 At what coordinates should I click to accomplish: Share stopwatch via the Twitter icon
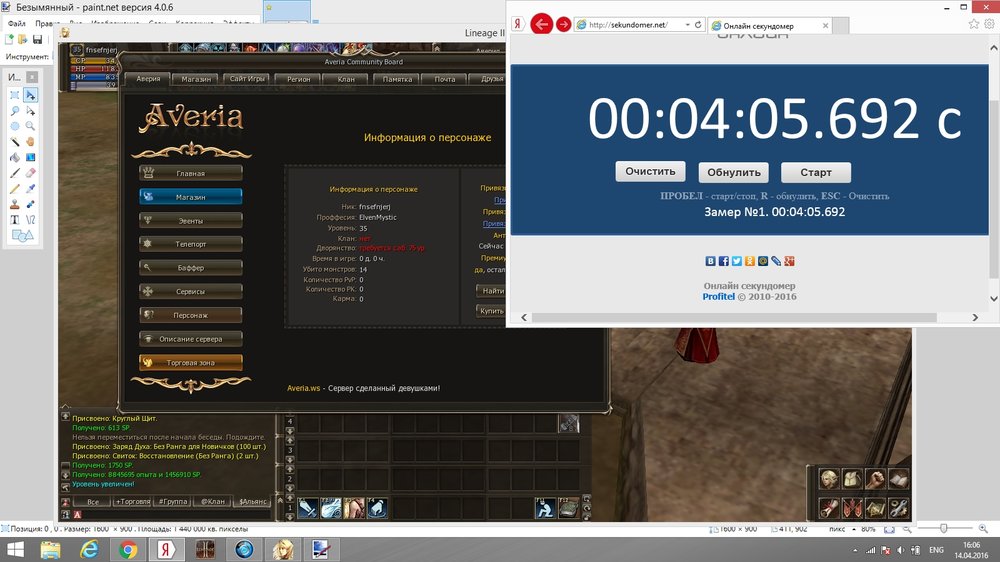736,261
